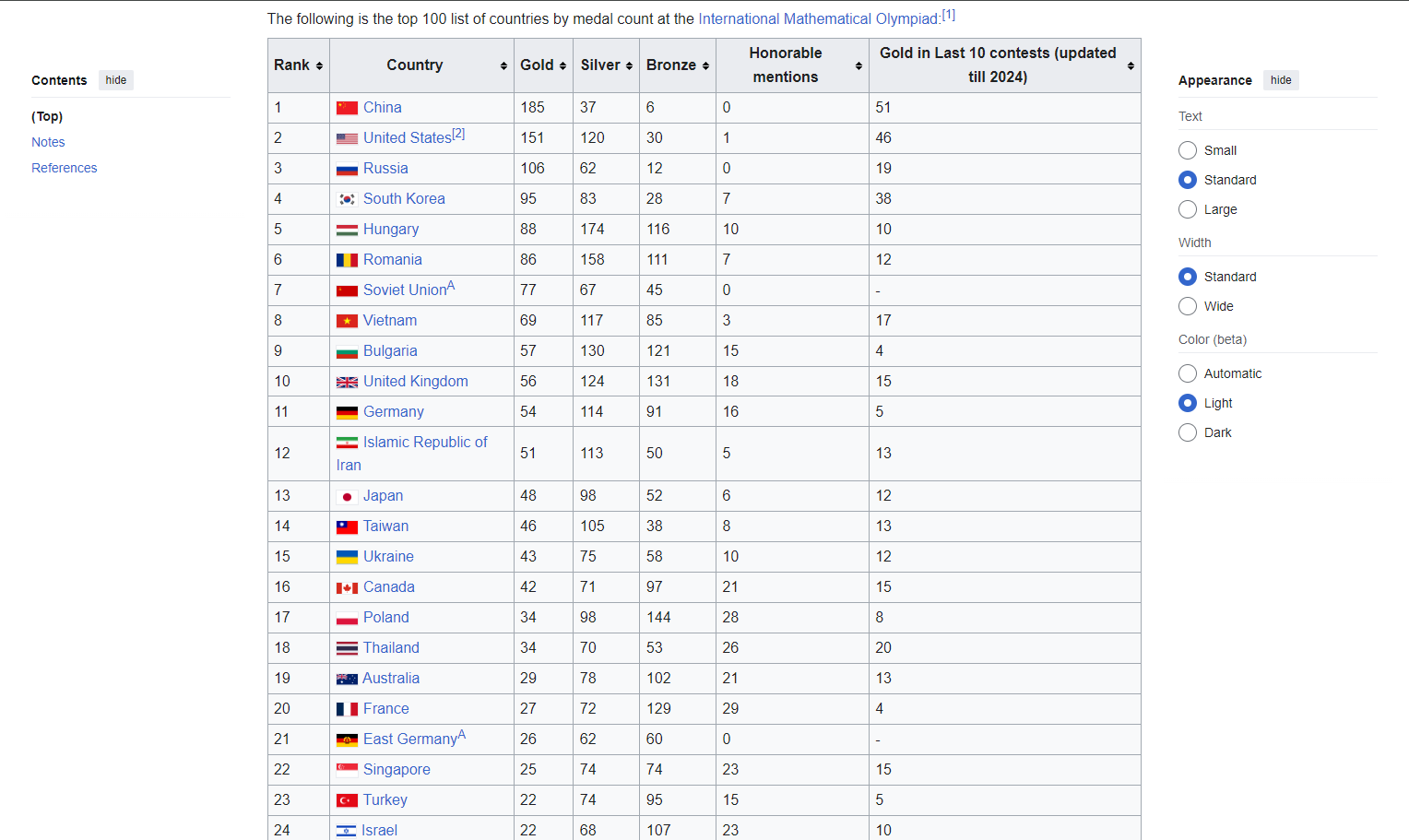
Task: Click the Japan flag icon
Action: coord(347,496)
